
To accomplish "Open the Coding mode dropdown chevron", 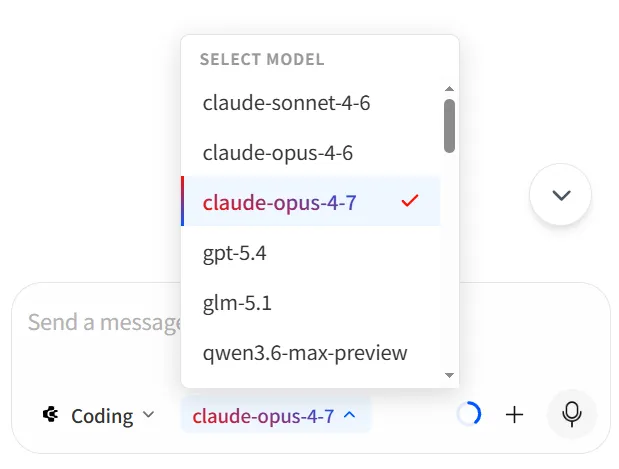I will (149, 414).
